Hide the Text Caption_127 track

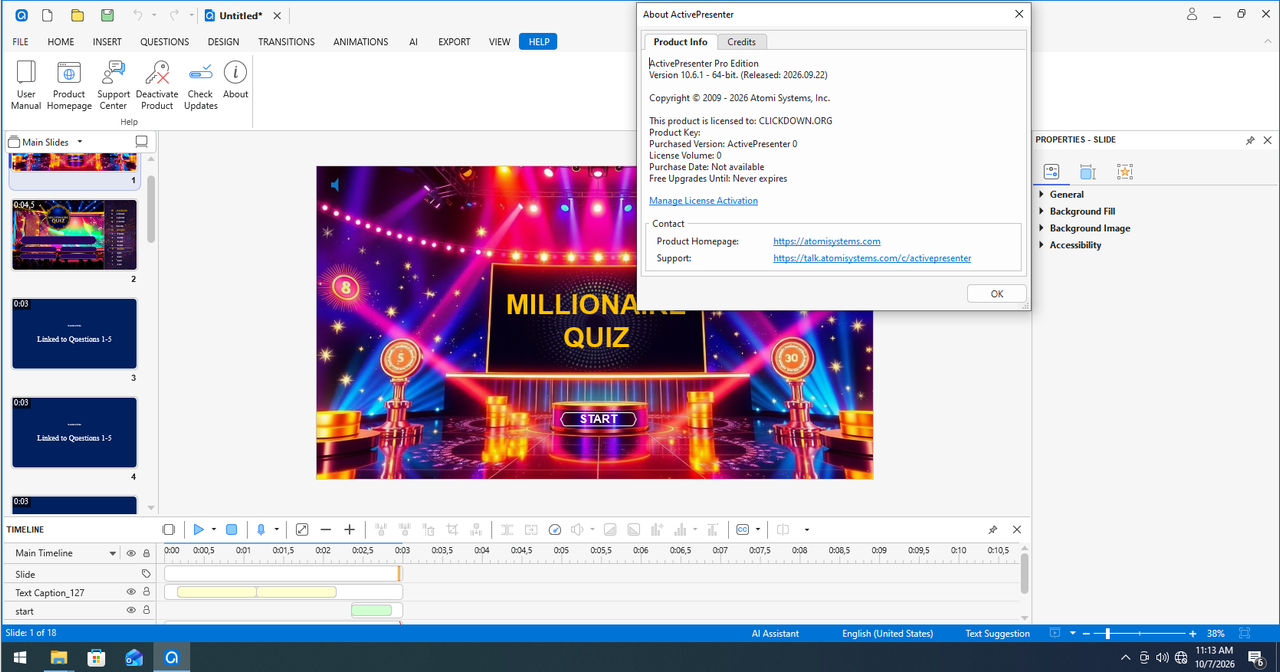coord(130,592)
